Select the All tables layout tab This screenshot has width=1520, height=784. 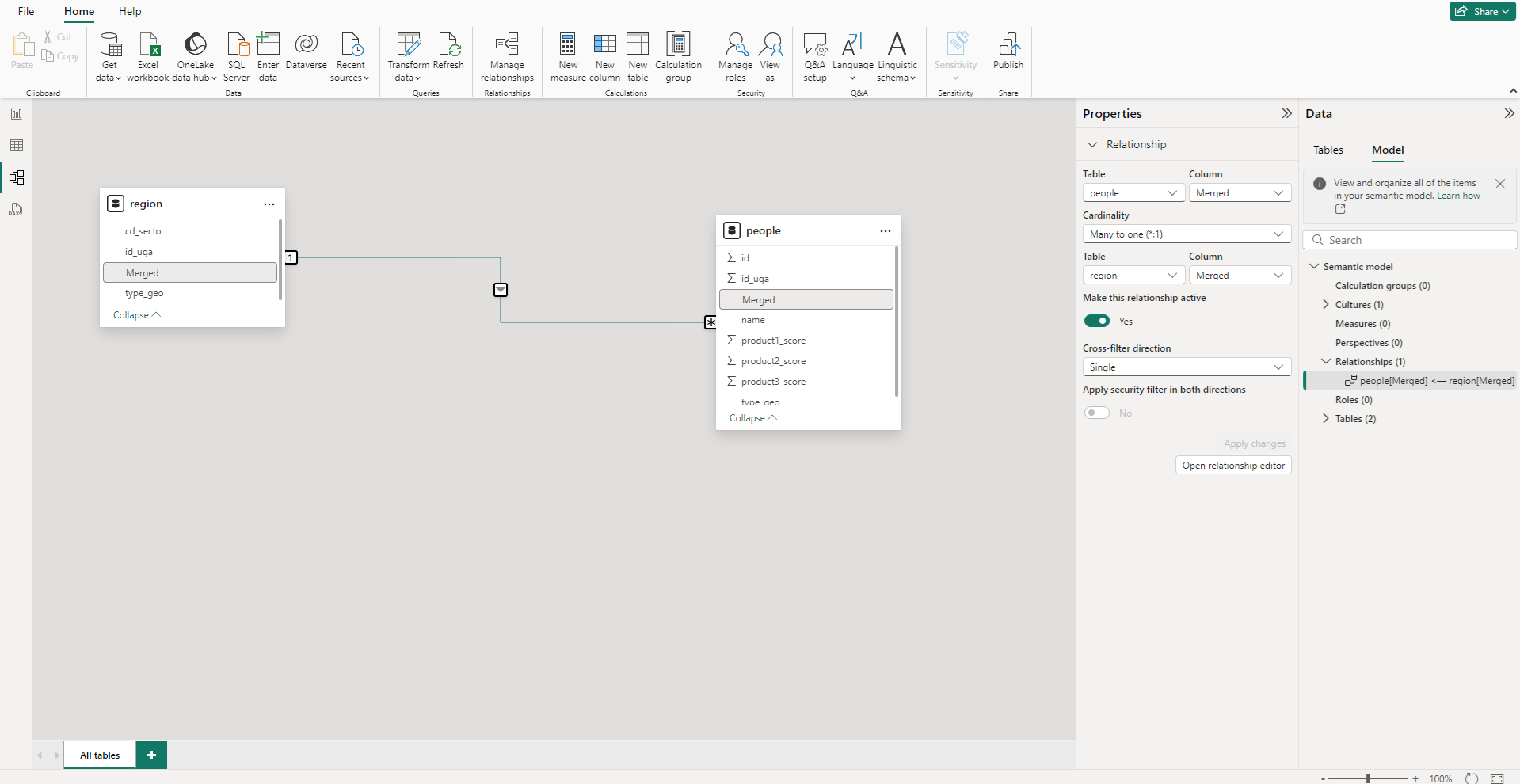[100, 755]
